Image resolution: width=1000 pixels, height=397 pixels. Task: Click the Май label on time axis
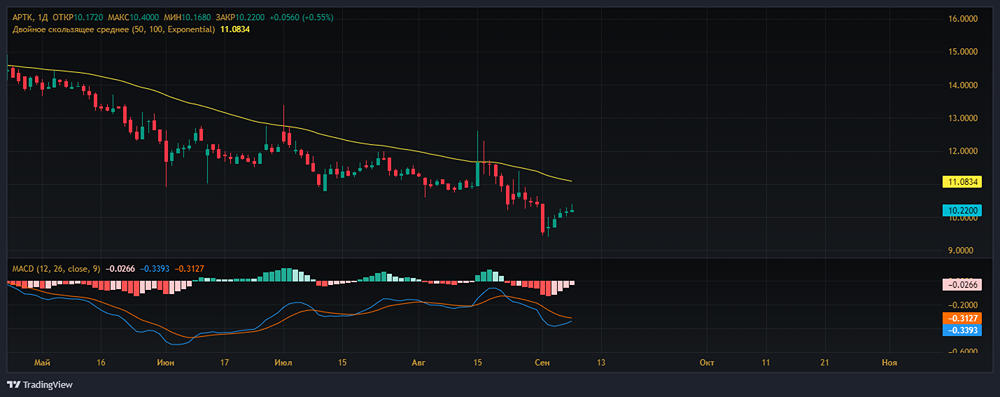[x=43, y=363]
